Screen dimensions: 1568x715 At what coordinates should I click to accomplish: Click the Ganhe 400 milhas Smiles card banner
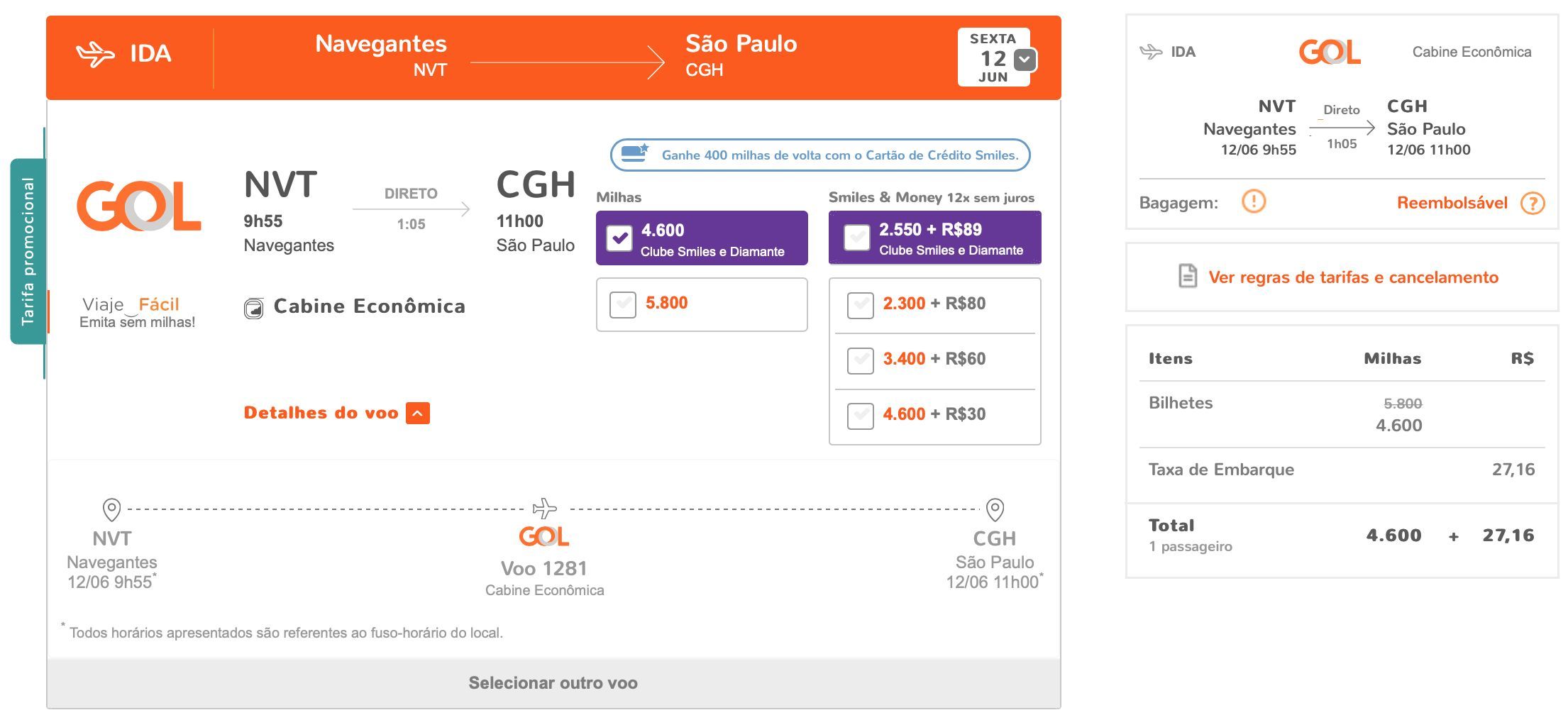click(x=820, y=155)
